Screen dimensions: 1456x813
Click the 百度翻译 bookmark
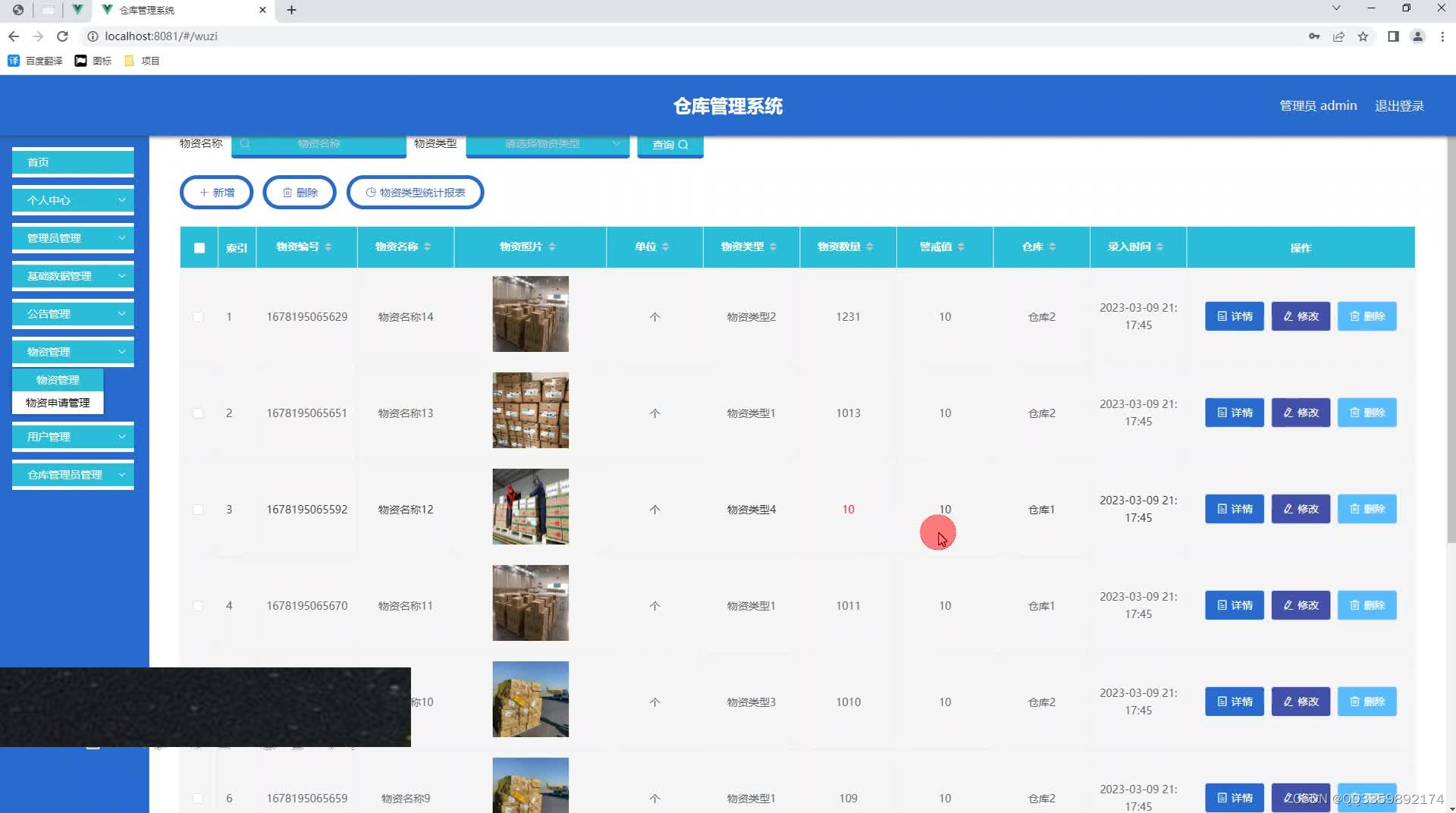click(35, 61)
